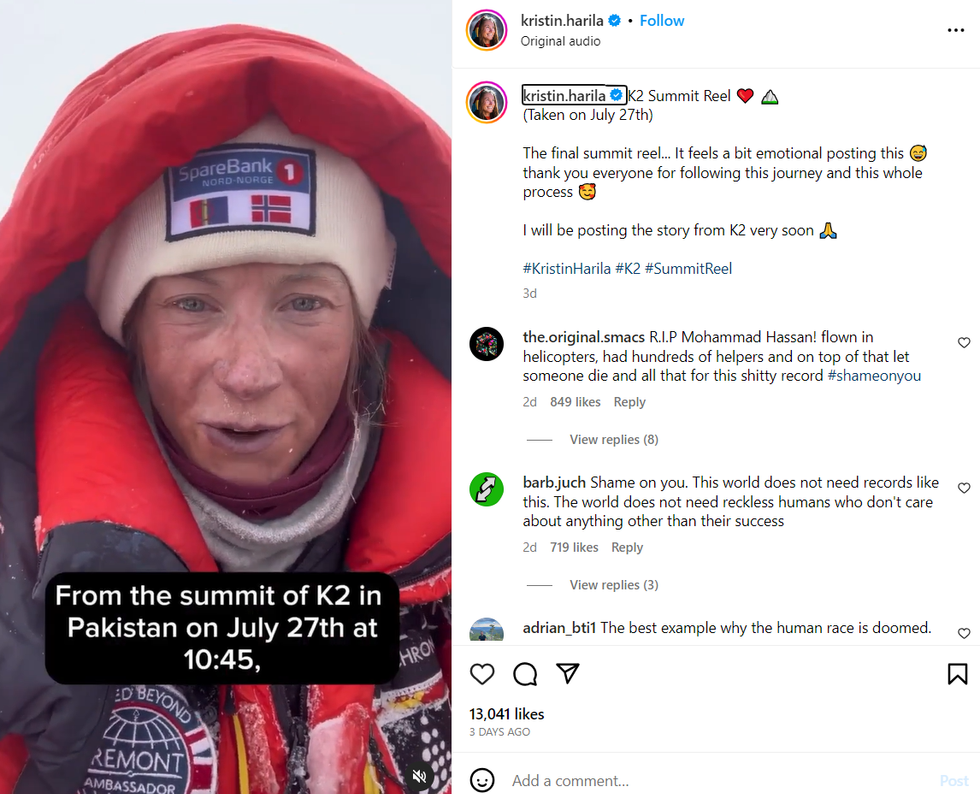Open the emoji picker smiley icon
This screenshot has width=980, height=794.
point(482,780)
